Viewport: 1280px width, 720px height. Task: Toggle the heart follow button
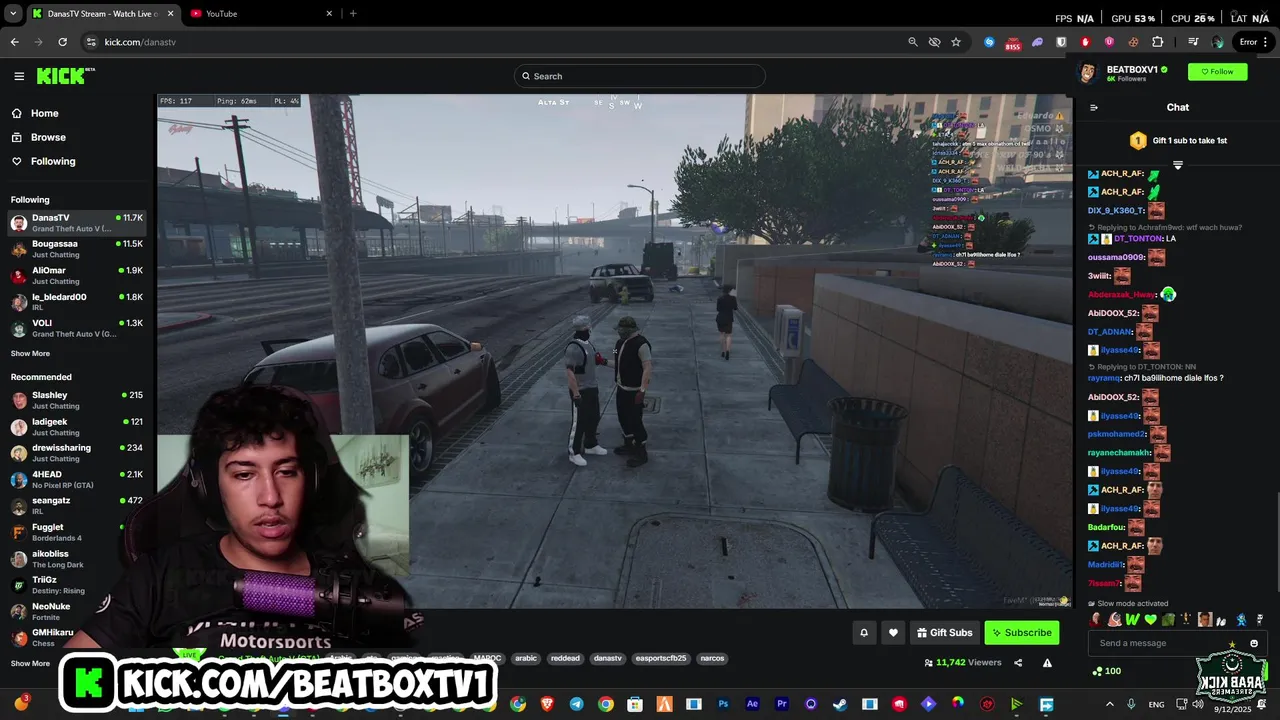893,632
